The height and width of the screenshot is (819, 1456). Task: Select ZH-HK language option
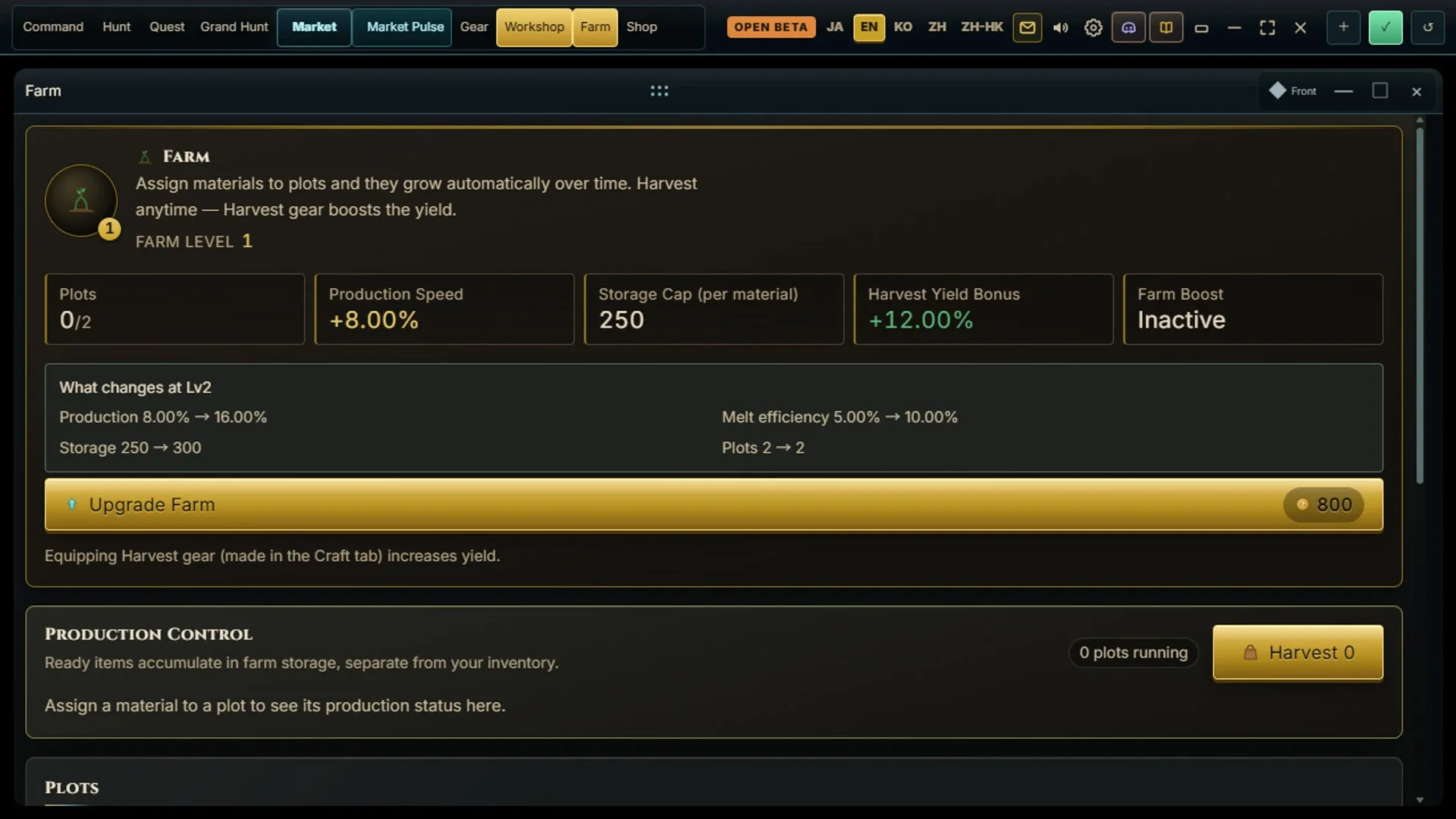[x=981, y=27]
